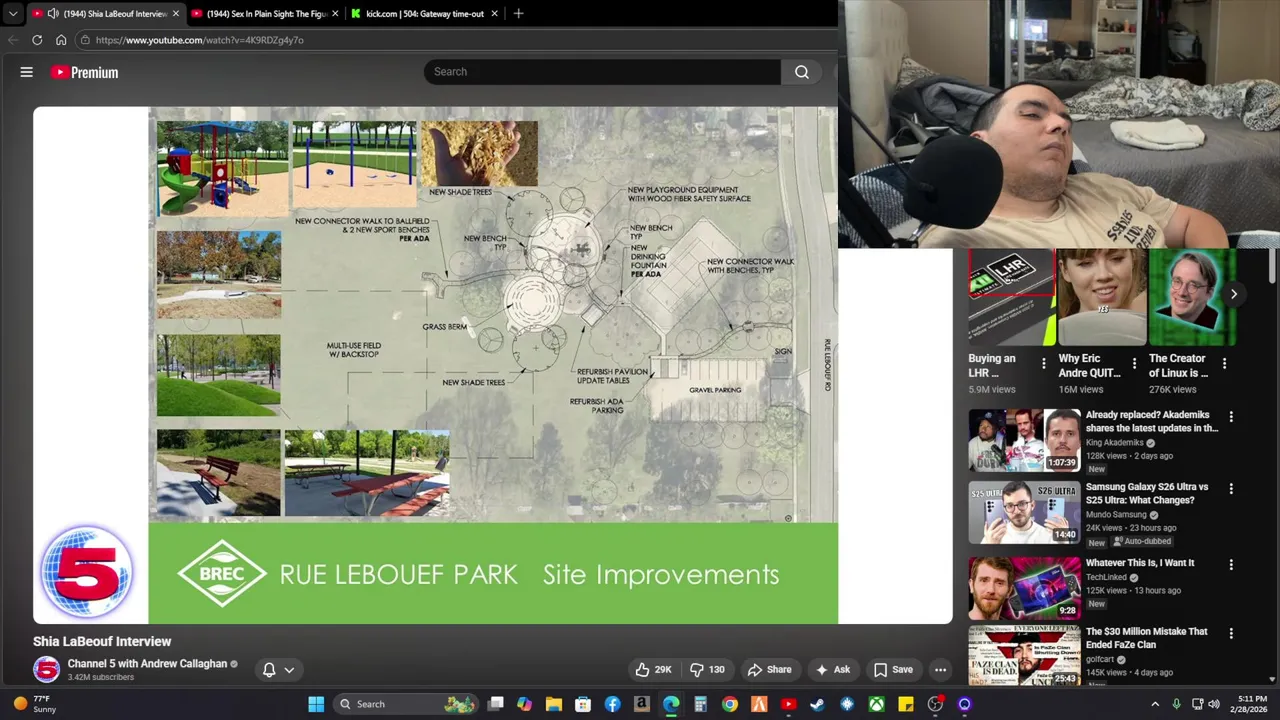Open the YouTube hamburger guide menu
Viewport: 1280px width, 720px height.
point(27,72)
